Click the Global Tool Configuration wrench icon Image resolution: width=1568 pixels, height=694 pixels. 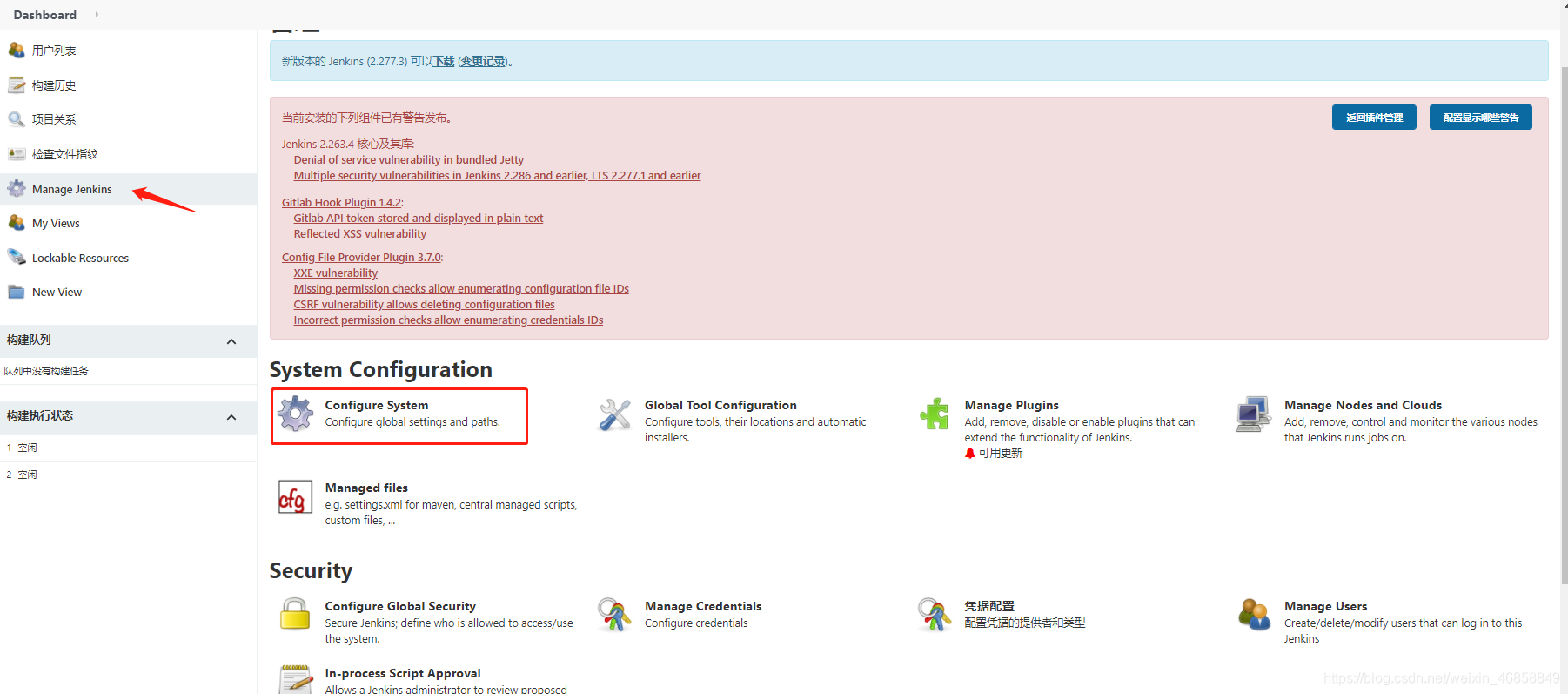[x=615, y=414]
